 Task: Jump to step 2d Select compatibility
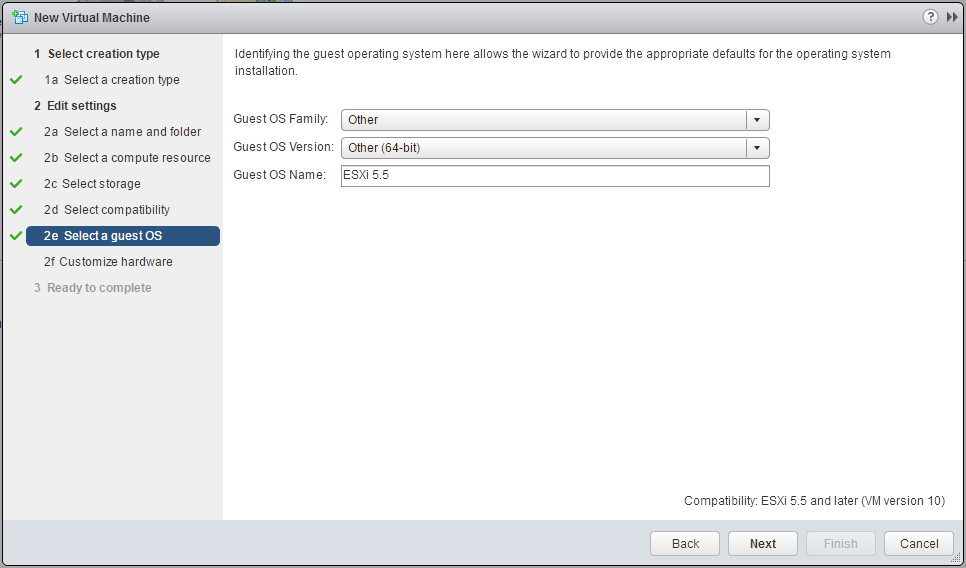click(107, 210)
